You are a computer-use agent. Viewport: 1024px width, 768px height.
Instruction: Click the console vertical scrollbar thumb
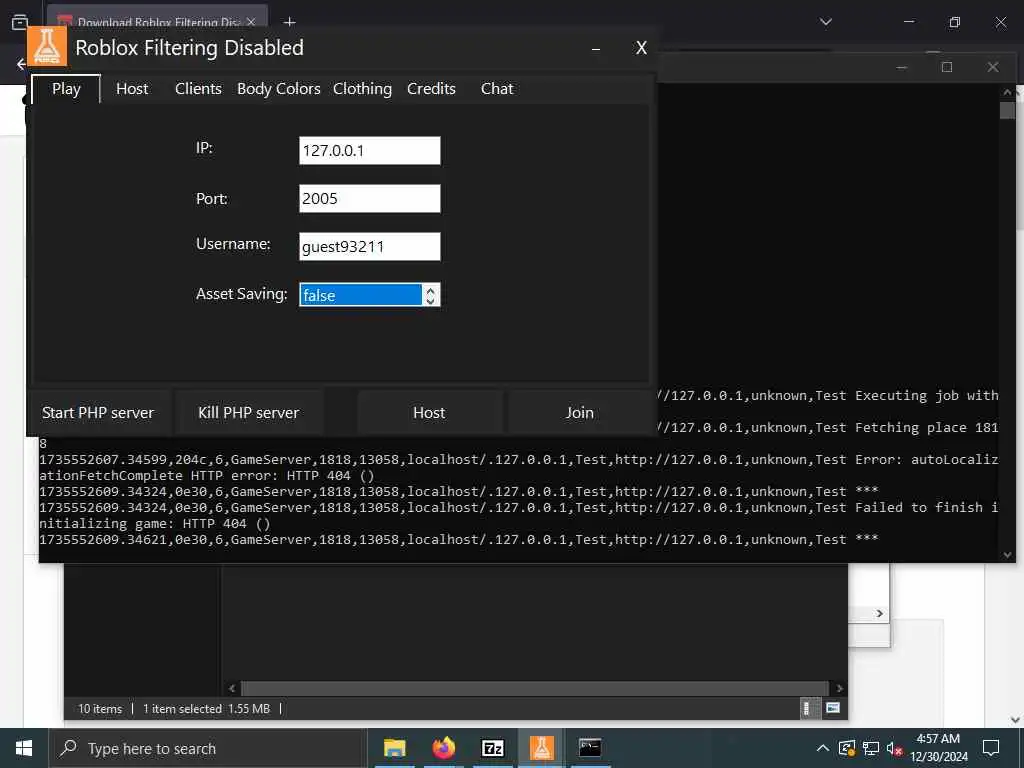[x=1007, y=110]
